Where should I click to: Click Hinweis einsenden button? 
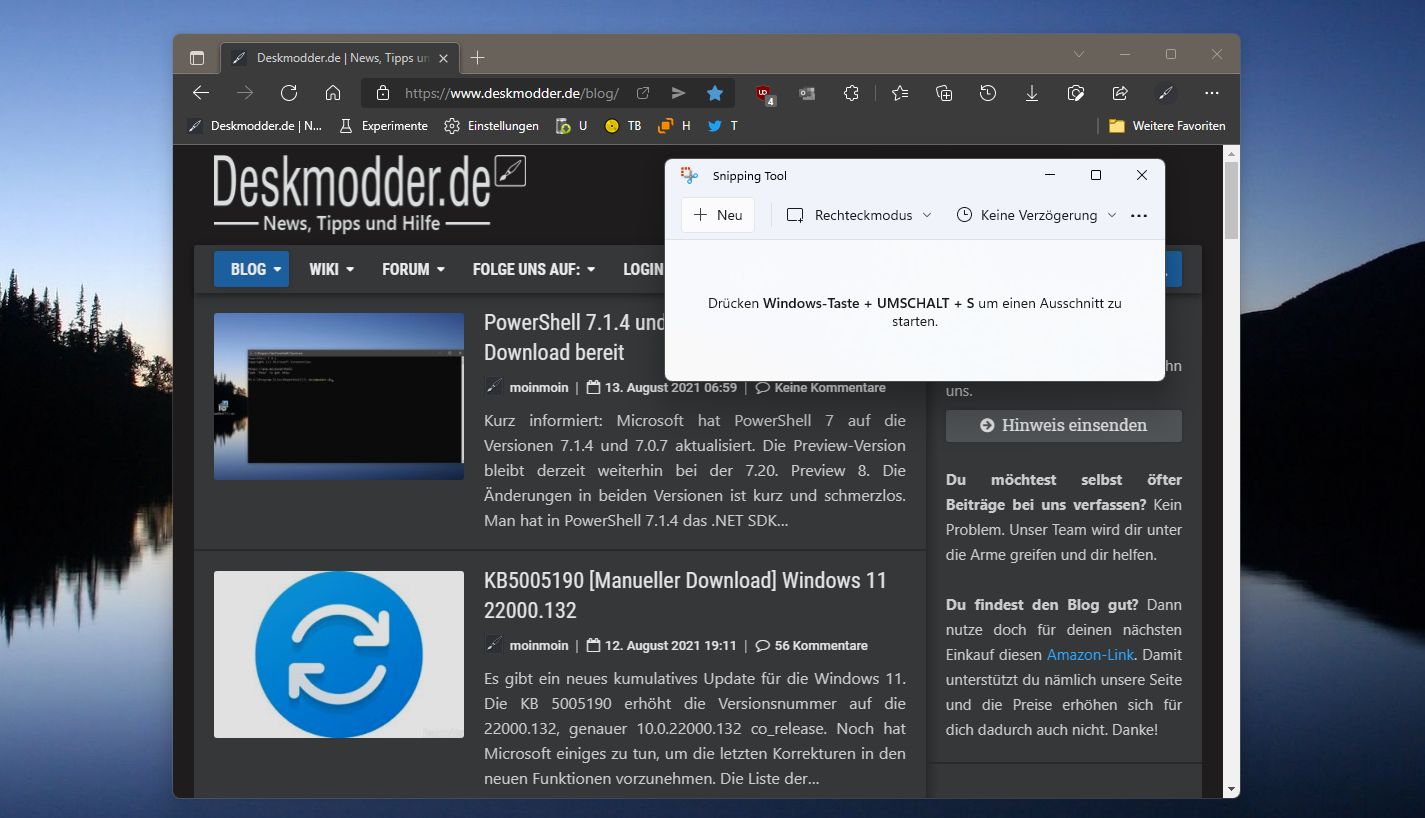coord(1064,425)
